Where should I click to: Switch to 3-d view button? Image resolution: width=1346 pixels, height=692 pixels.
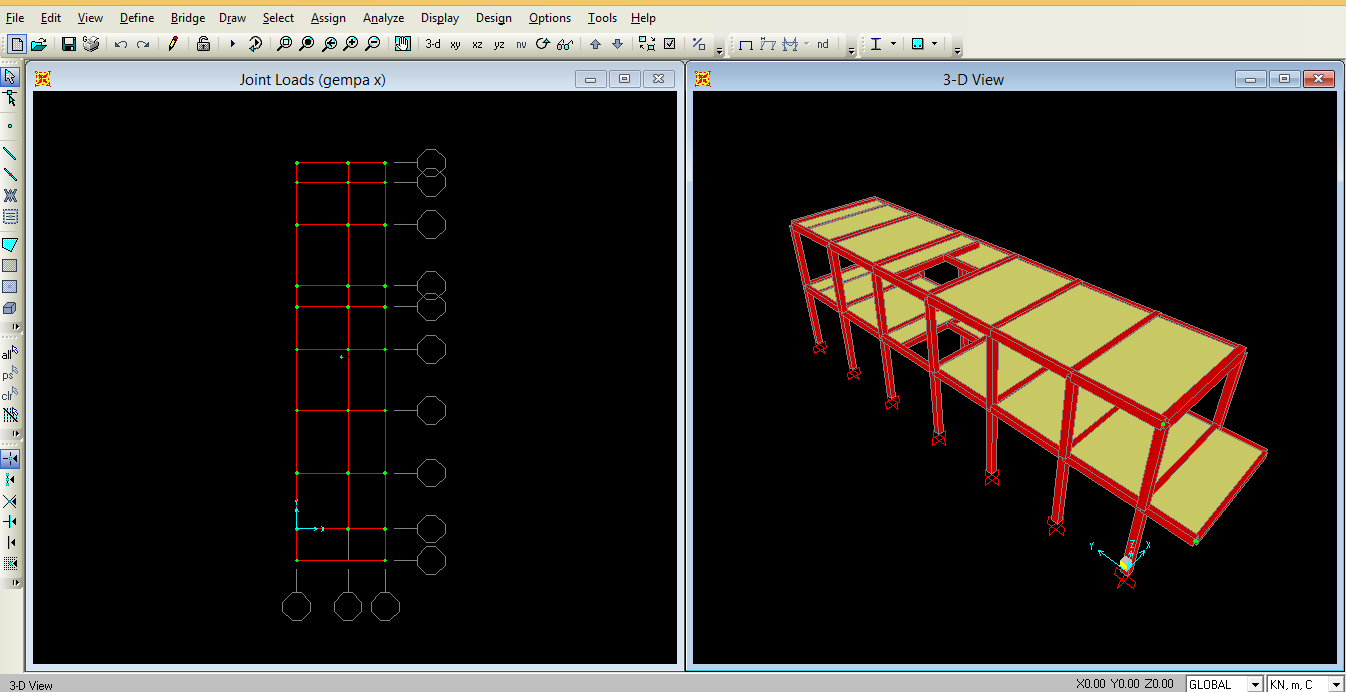click(x=433, y=44)
